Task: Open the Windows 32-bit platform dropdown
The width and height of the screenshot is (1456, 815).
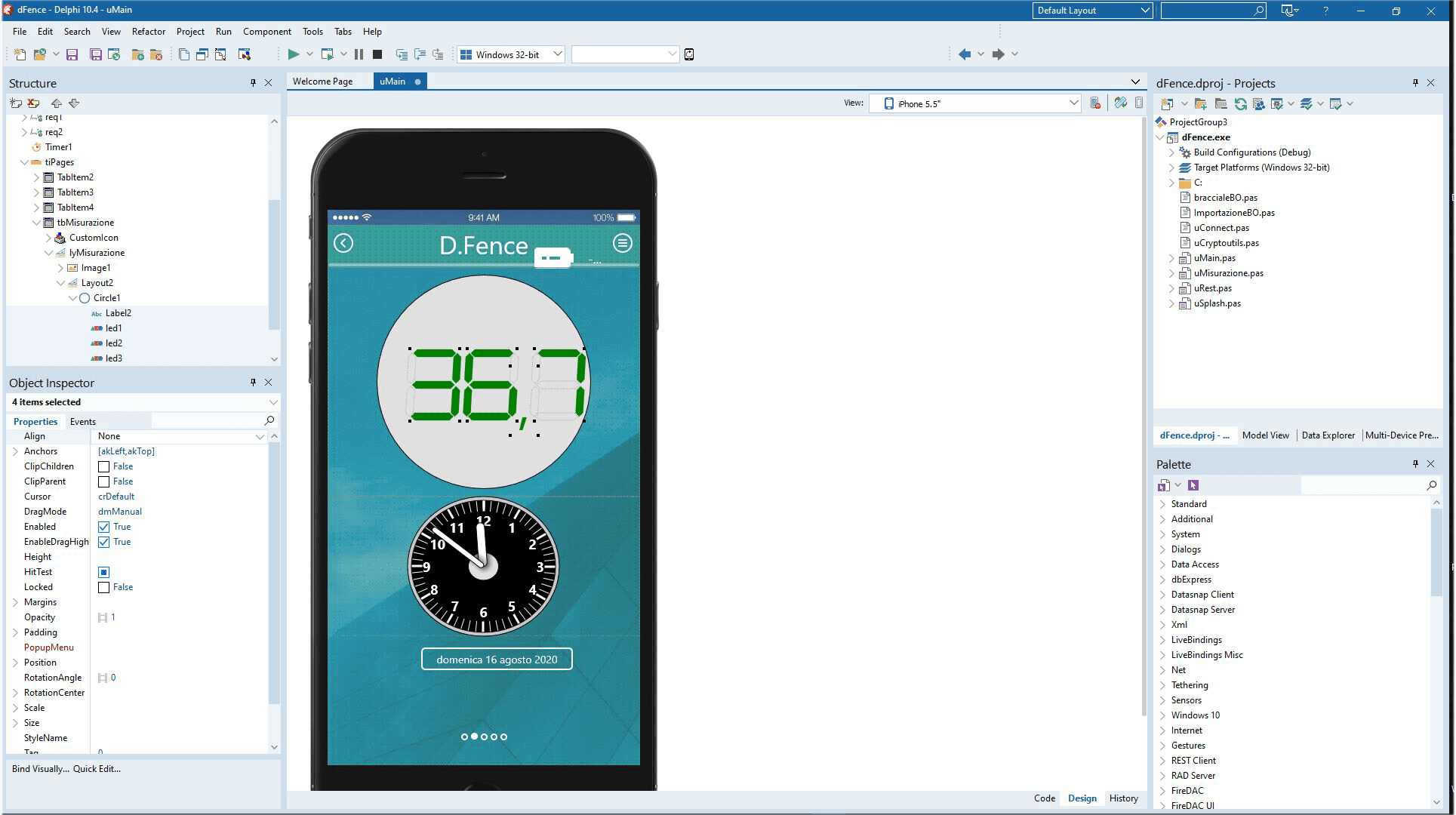Action: tap(558, 54)
